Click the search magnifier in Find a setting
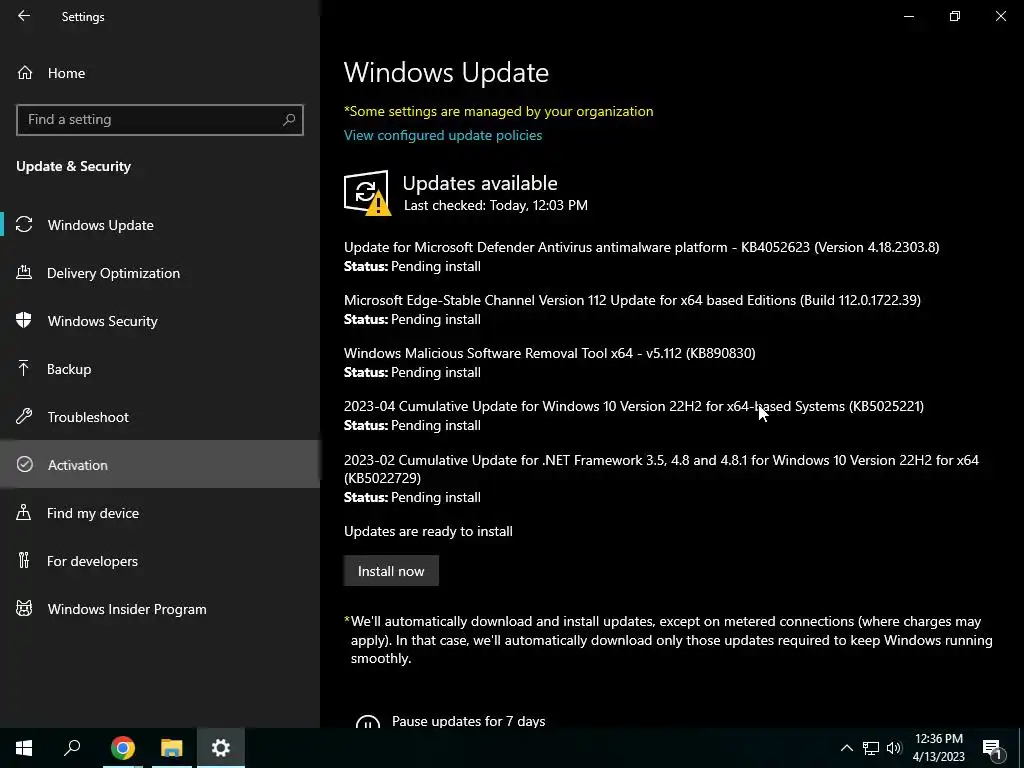The image size is (1024, 768). [289, 120]
